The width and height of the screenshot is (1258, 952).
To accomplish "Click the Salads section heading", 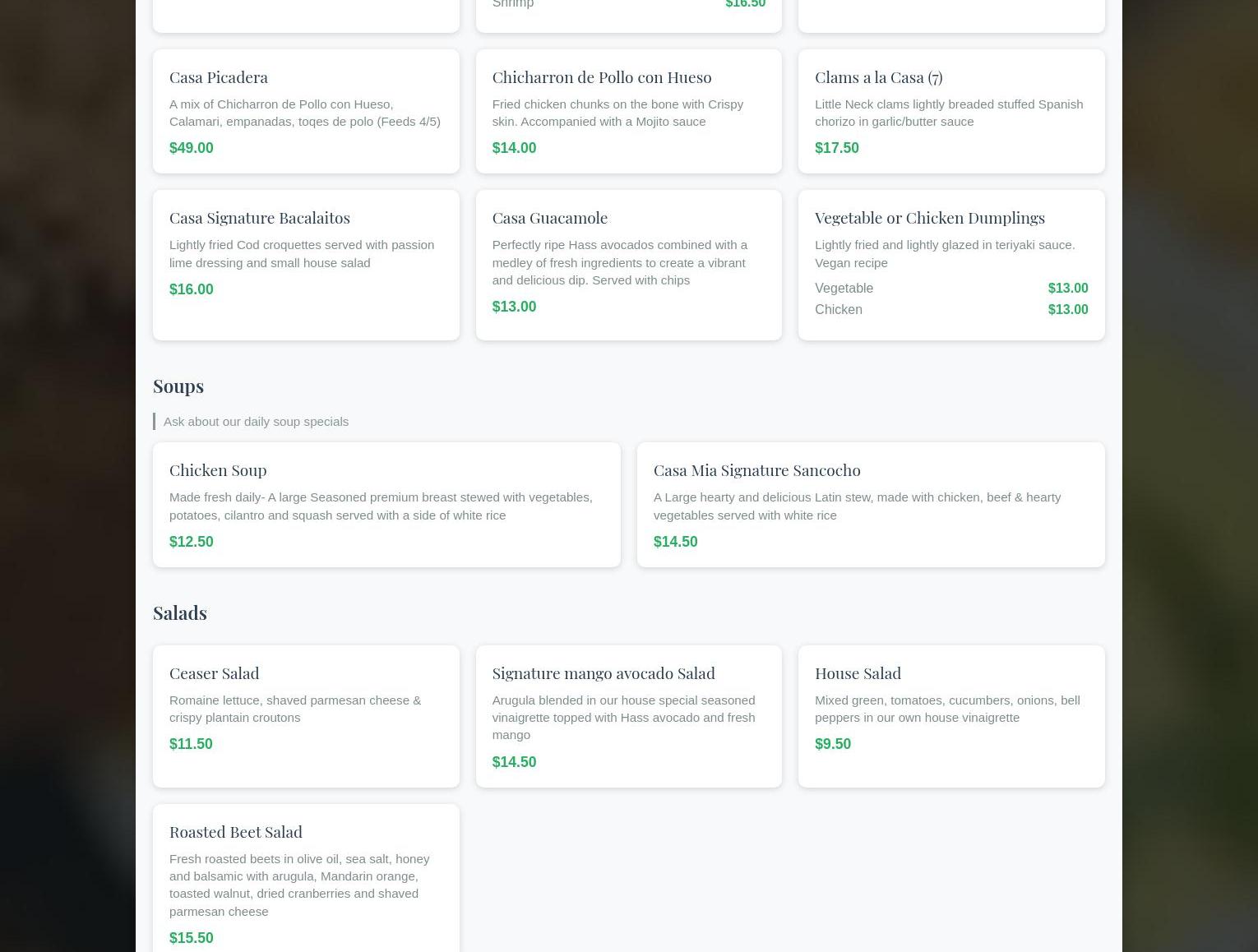I will (x=180, y=612).
